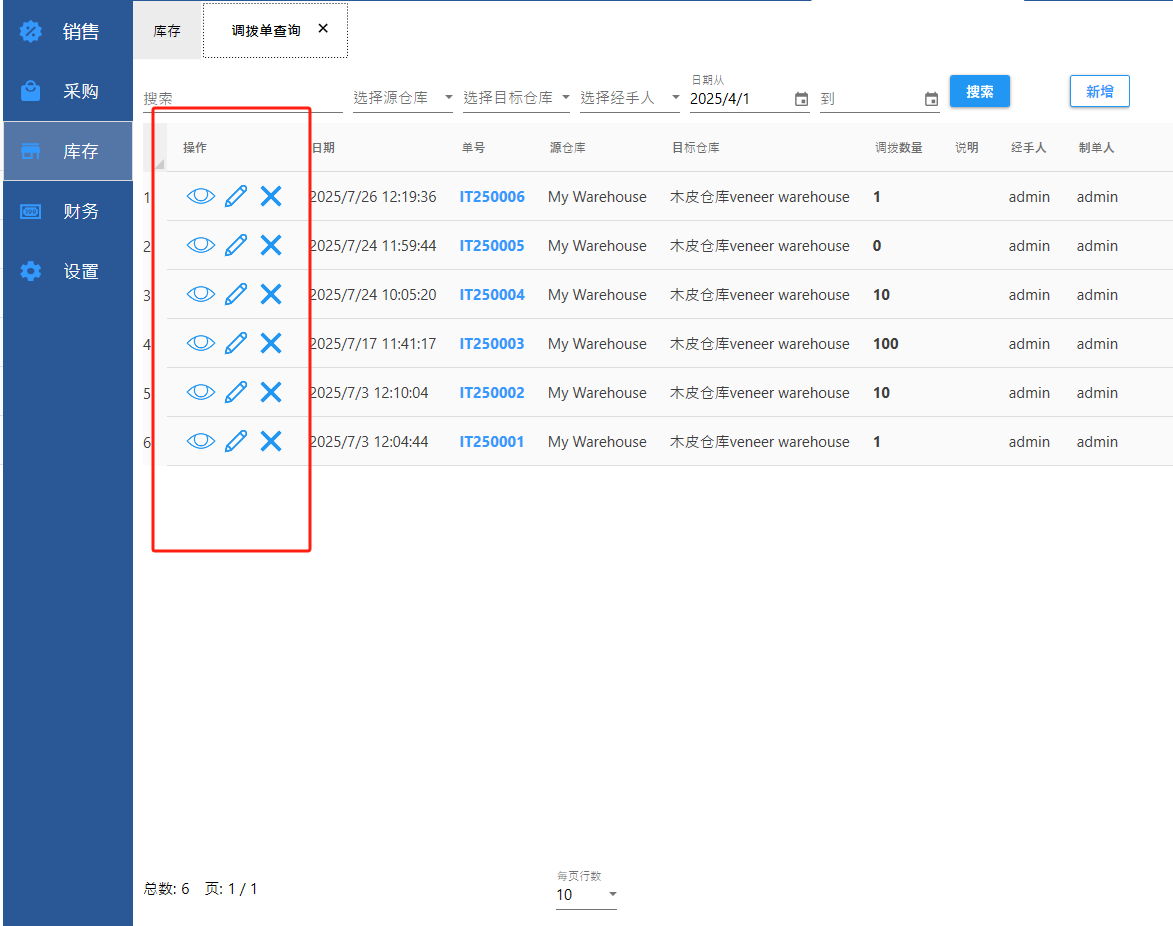The image size is (1173, 926).
Task: Click the 搜索 text input field
Action: point(241,99)
